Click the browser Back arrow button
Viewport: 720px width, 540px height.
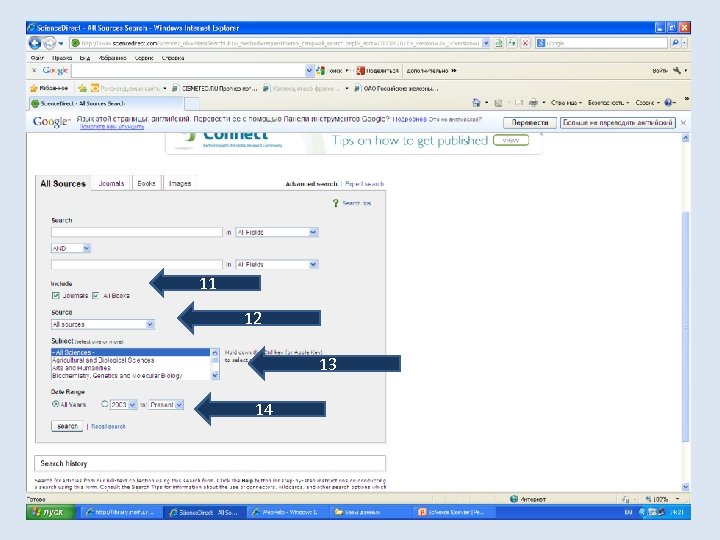35,43
